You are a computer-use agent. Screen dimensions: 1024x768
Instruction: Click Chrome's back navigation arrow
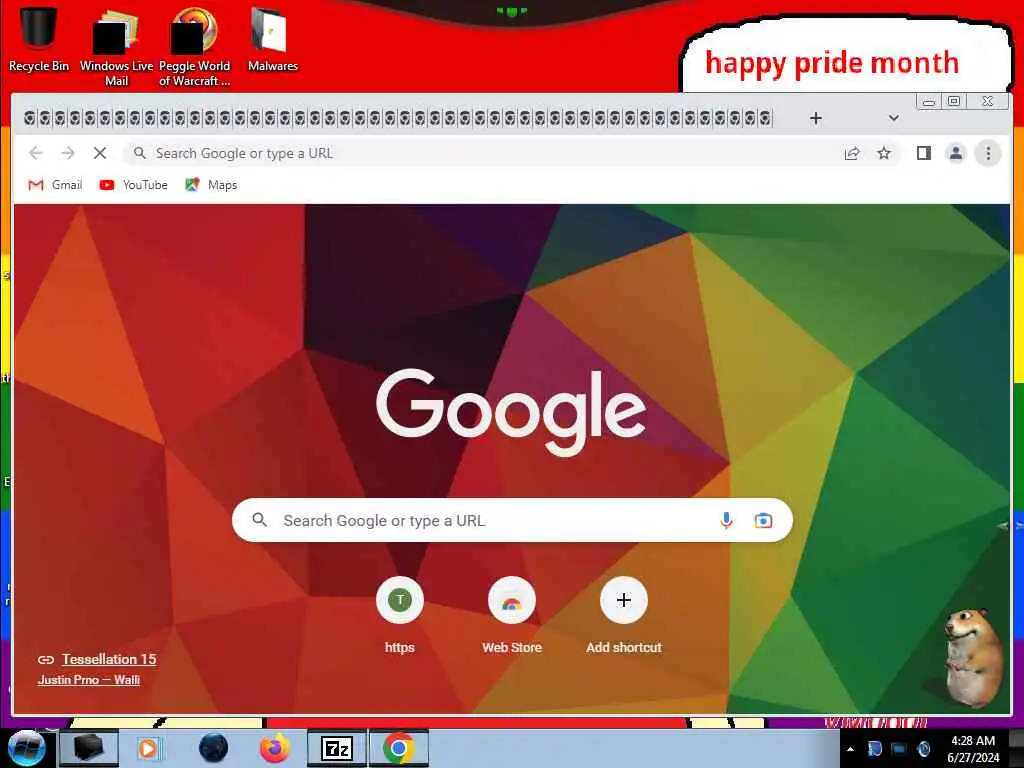(36, 153)
